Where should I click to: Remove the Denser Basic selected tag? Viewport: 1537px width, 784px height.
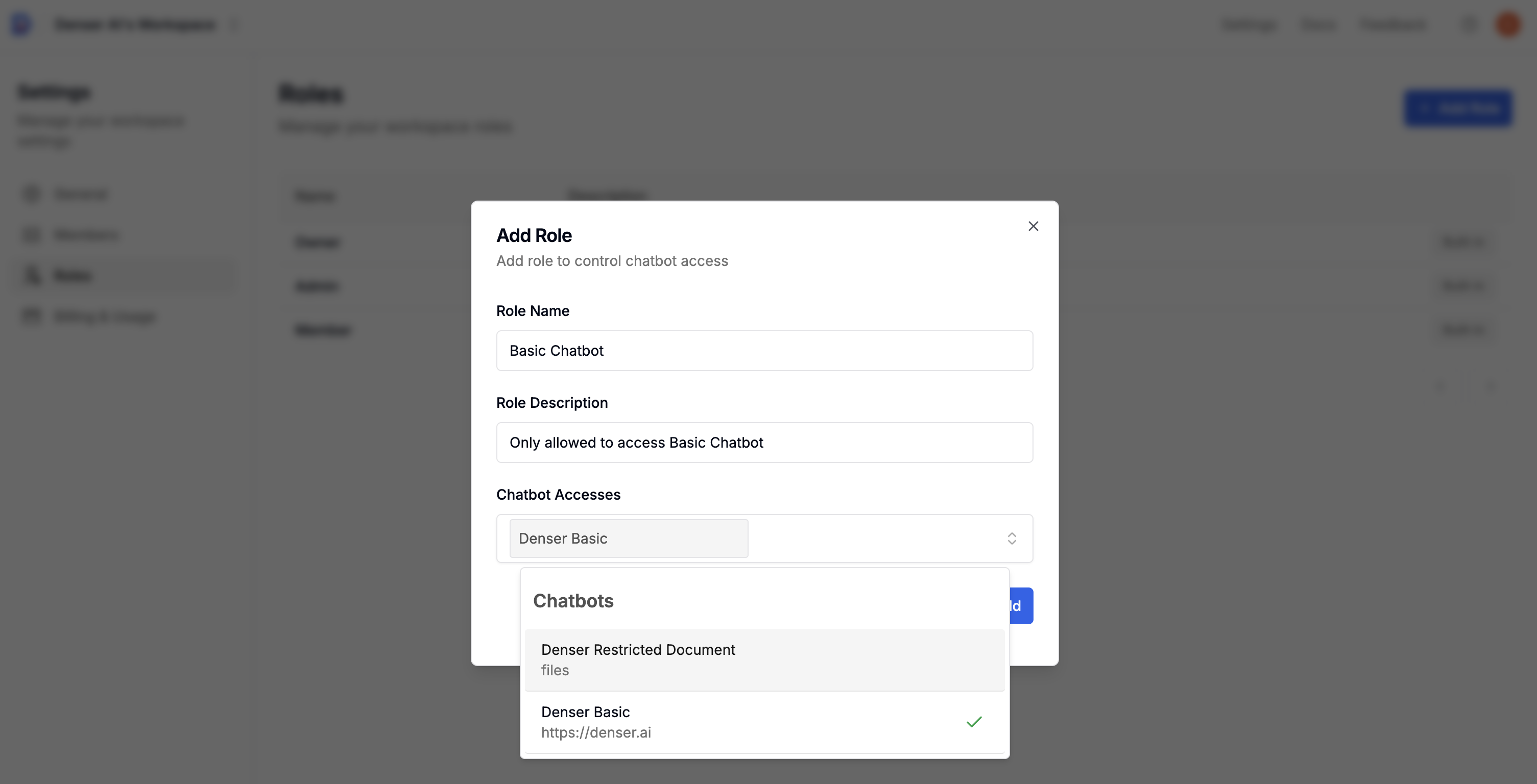pyautogui.click(x=628, y=538)
